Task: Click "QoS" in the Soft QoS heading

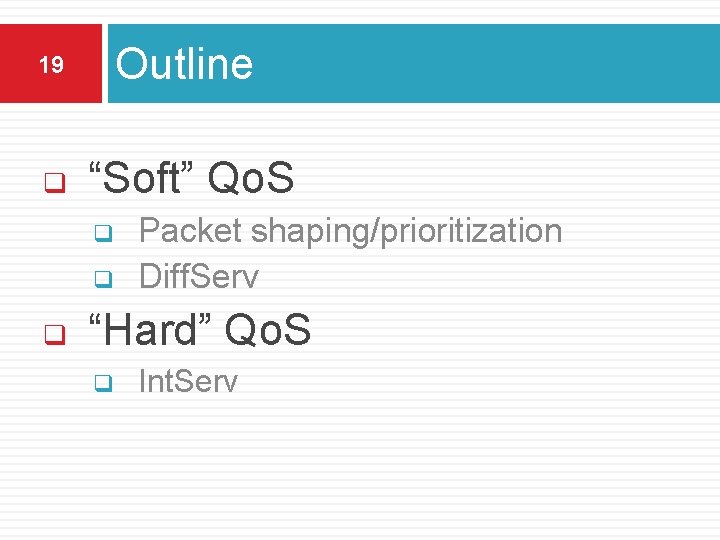Action: (251, 178)
